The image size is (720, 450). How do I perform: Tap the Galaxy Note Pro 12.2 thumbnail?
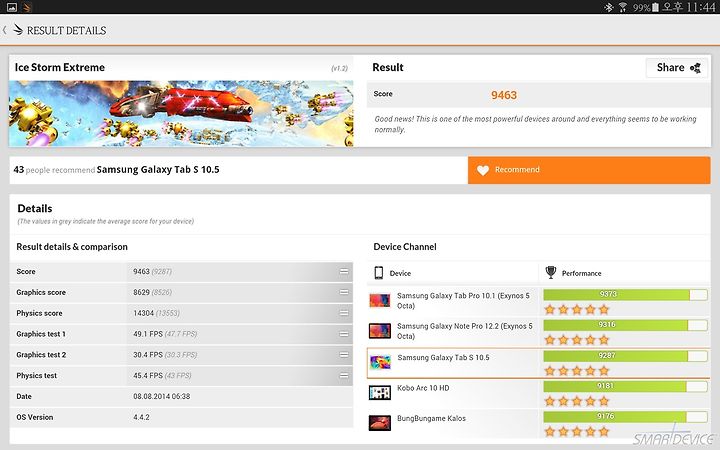(x=380, y=331)
